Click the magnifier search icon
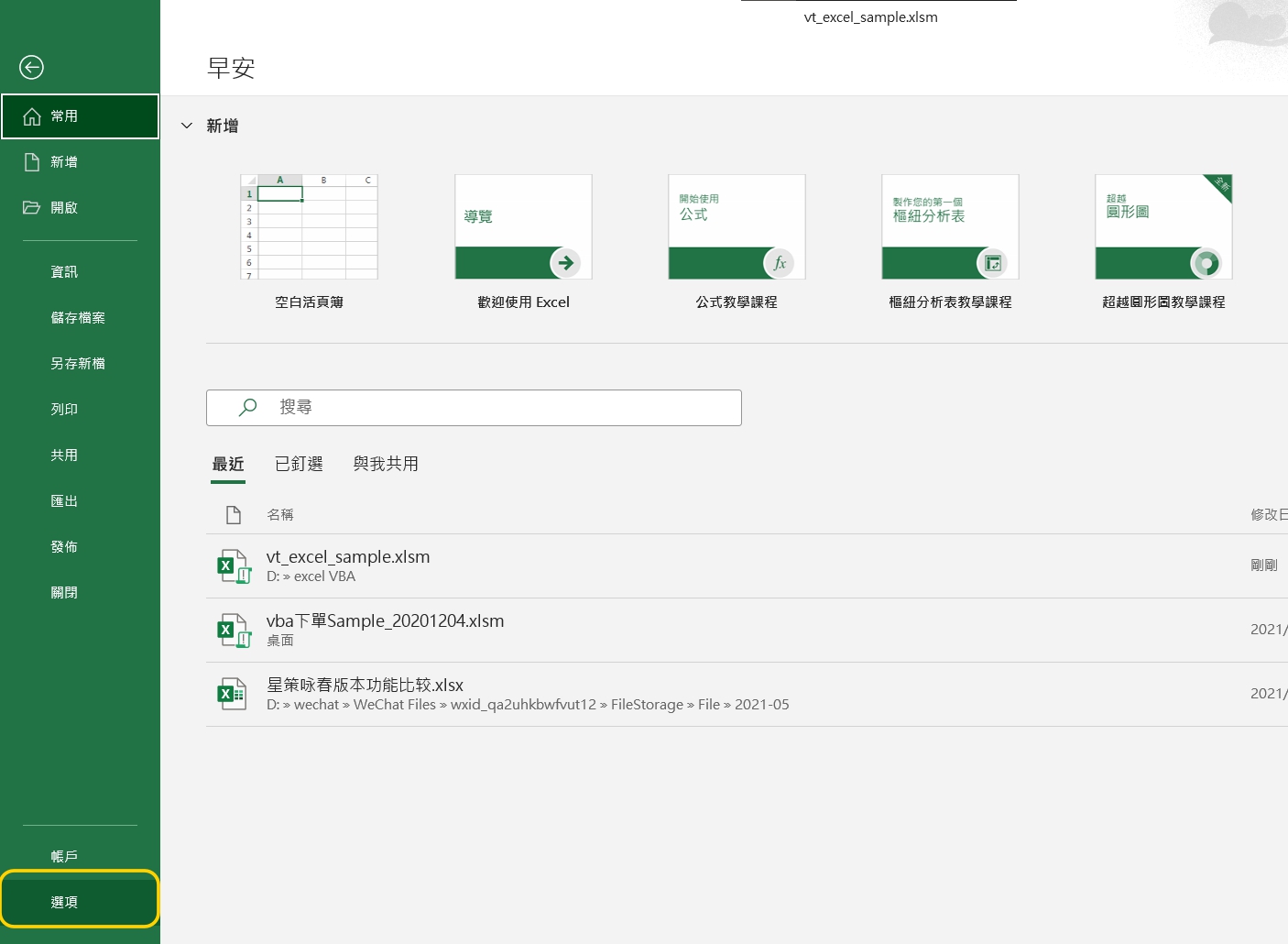Viewport: 1288px width, 944px height. [x=247, y=408]
